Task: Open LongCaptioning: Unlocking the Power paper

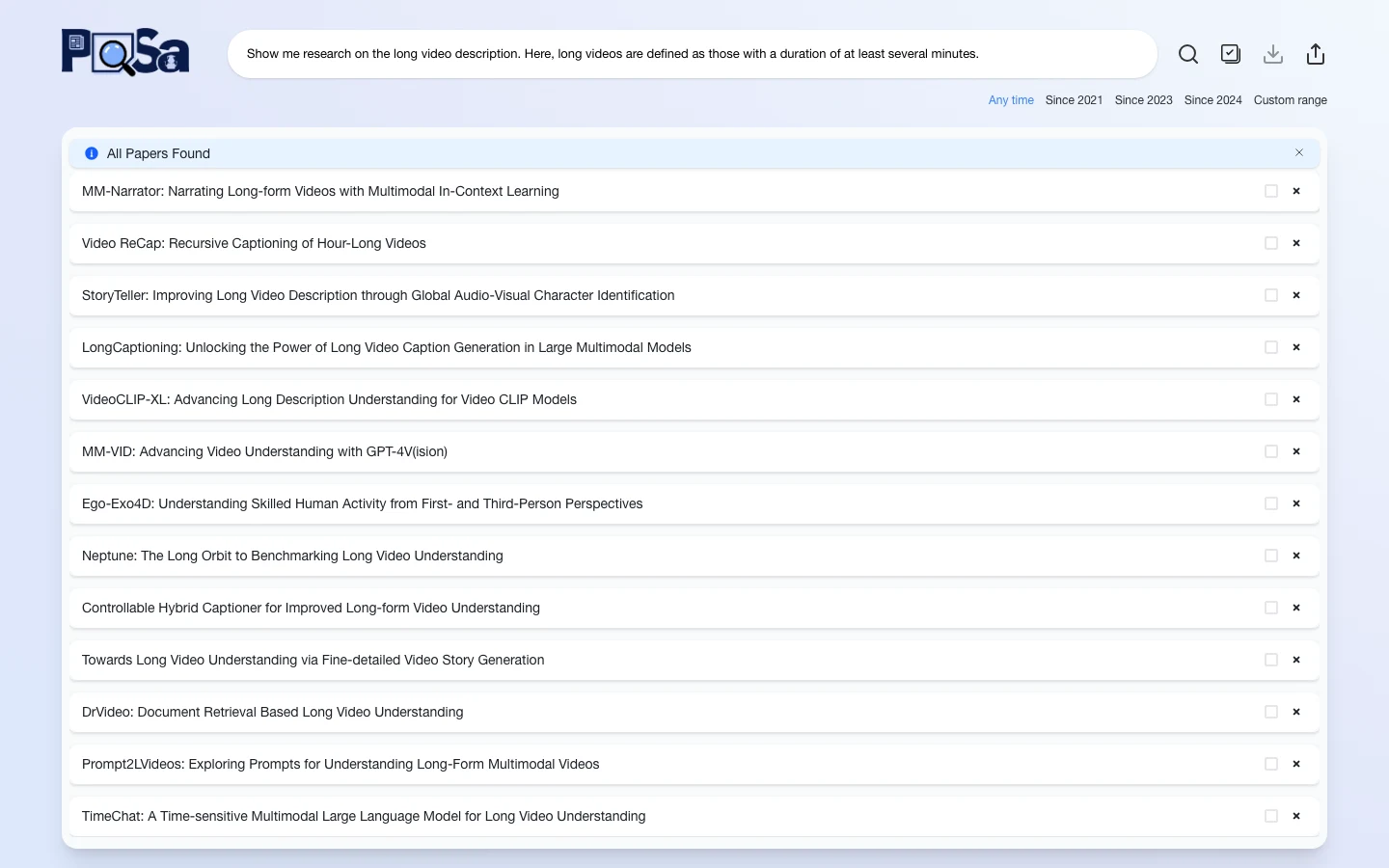Action: pyautogui.click(x=387, y=347)
